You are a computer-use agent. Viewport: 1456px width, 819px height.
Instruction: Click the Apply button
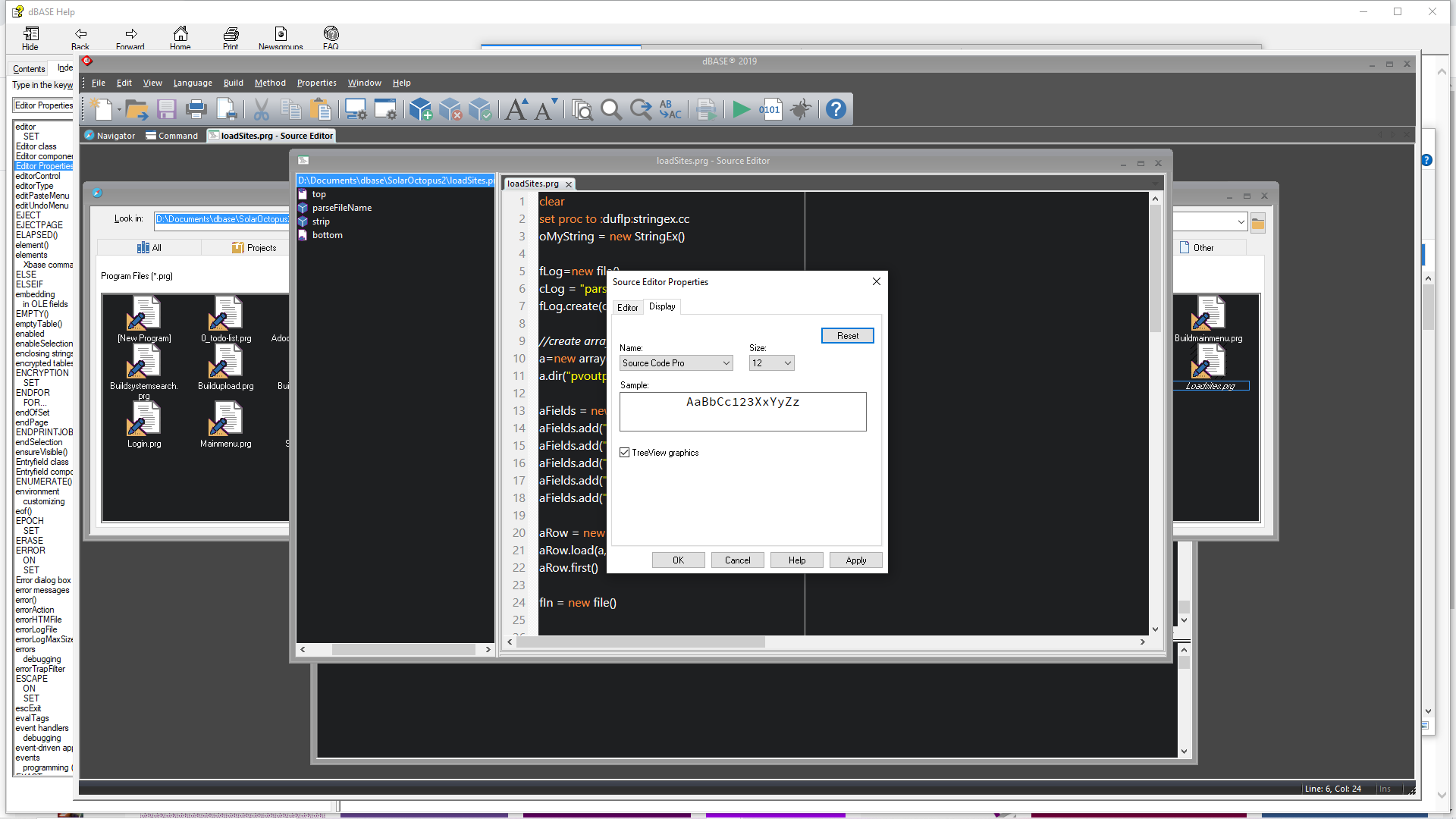click(x=855, y=560)
